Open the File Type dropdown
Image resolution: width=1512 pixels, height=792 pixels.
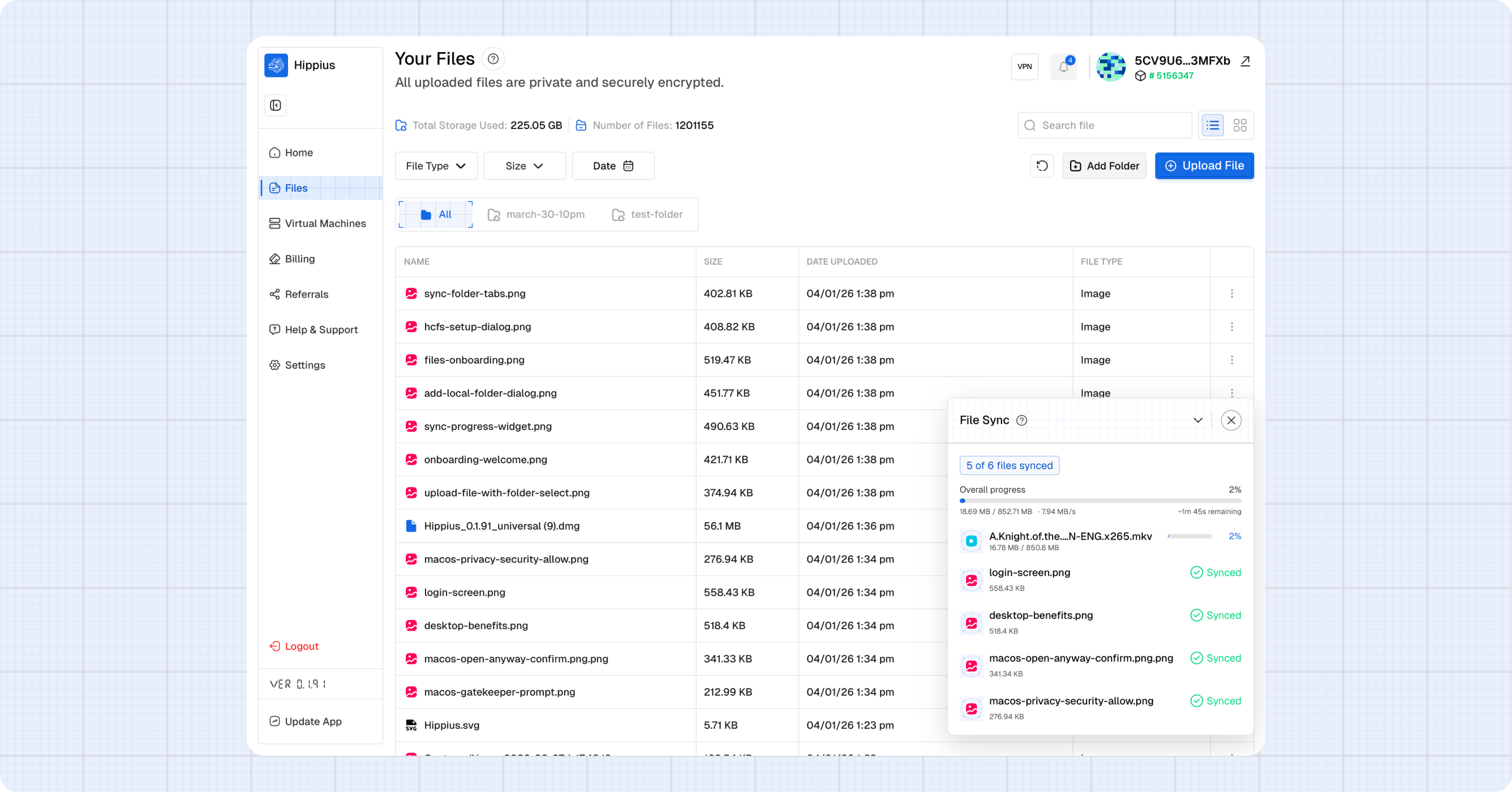click(436, 166)
